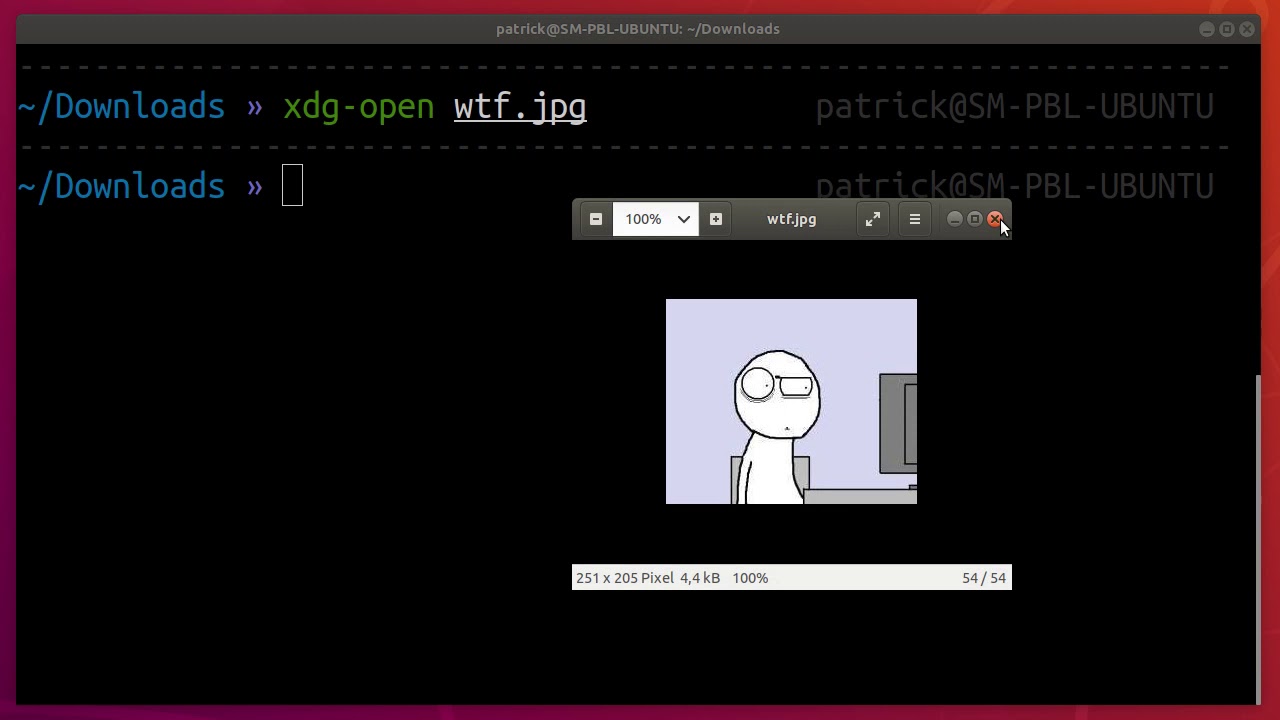Click the terminal cursor at the prompt

point(292,186)
